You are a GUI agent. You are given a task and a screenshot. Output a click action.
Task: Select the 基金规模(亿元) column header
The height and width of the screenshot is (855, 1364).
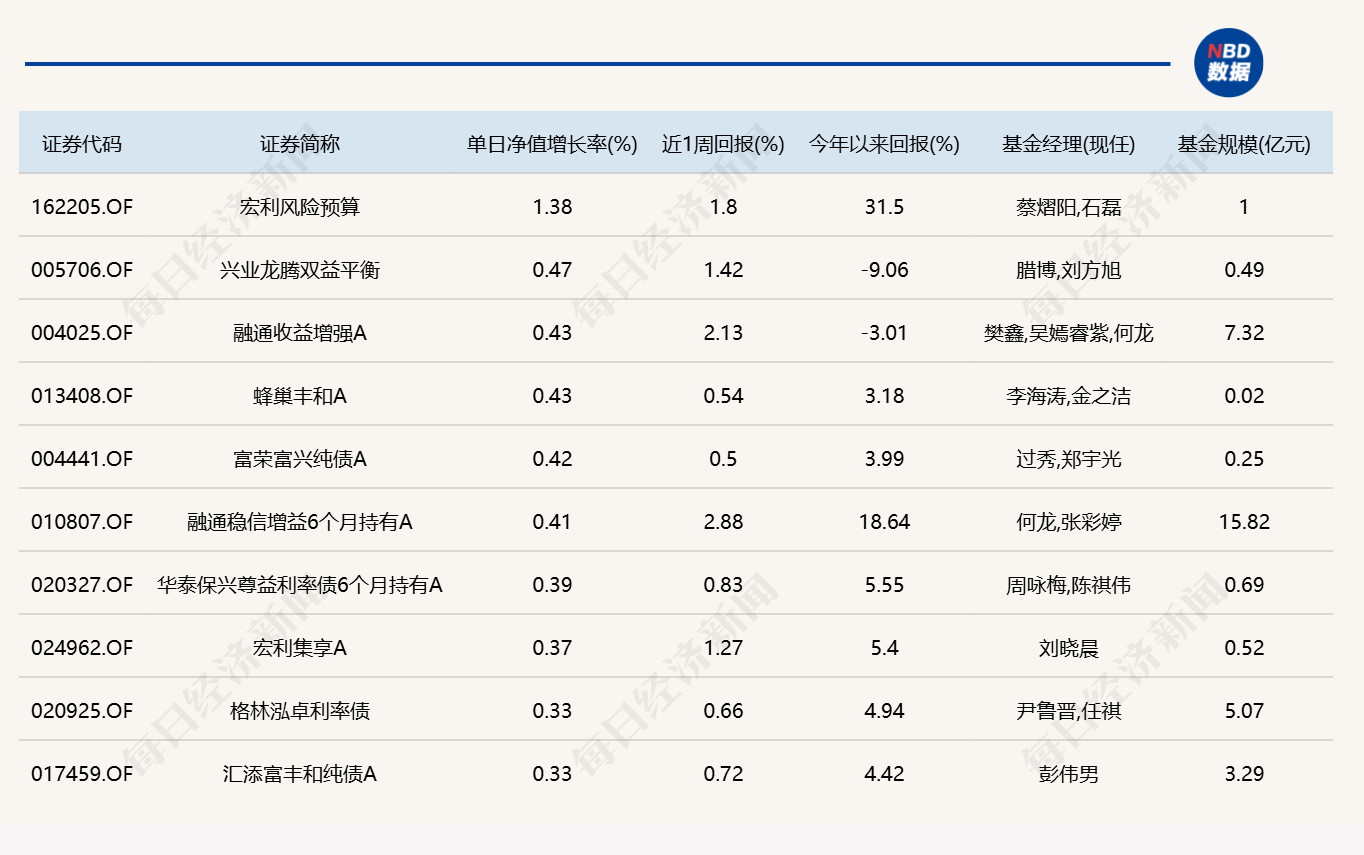[x=1244, y=144]
